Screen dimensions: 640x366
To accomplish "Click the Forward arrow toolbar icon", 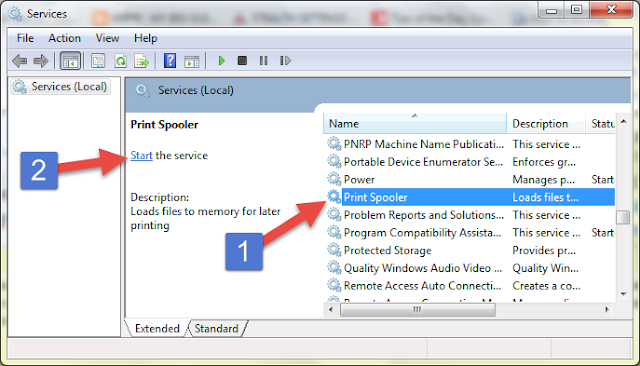I will pos(41,61).
